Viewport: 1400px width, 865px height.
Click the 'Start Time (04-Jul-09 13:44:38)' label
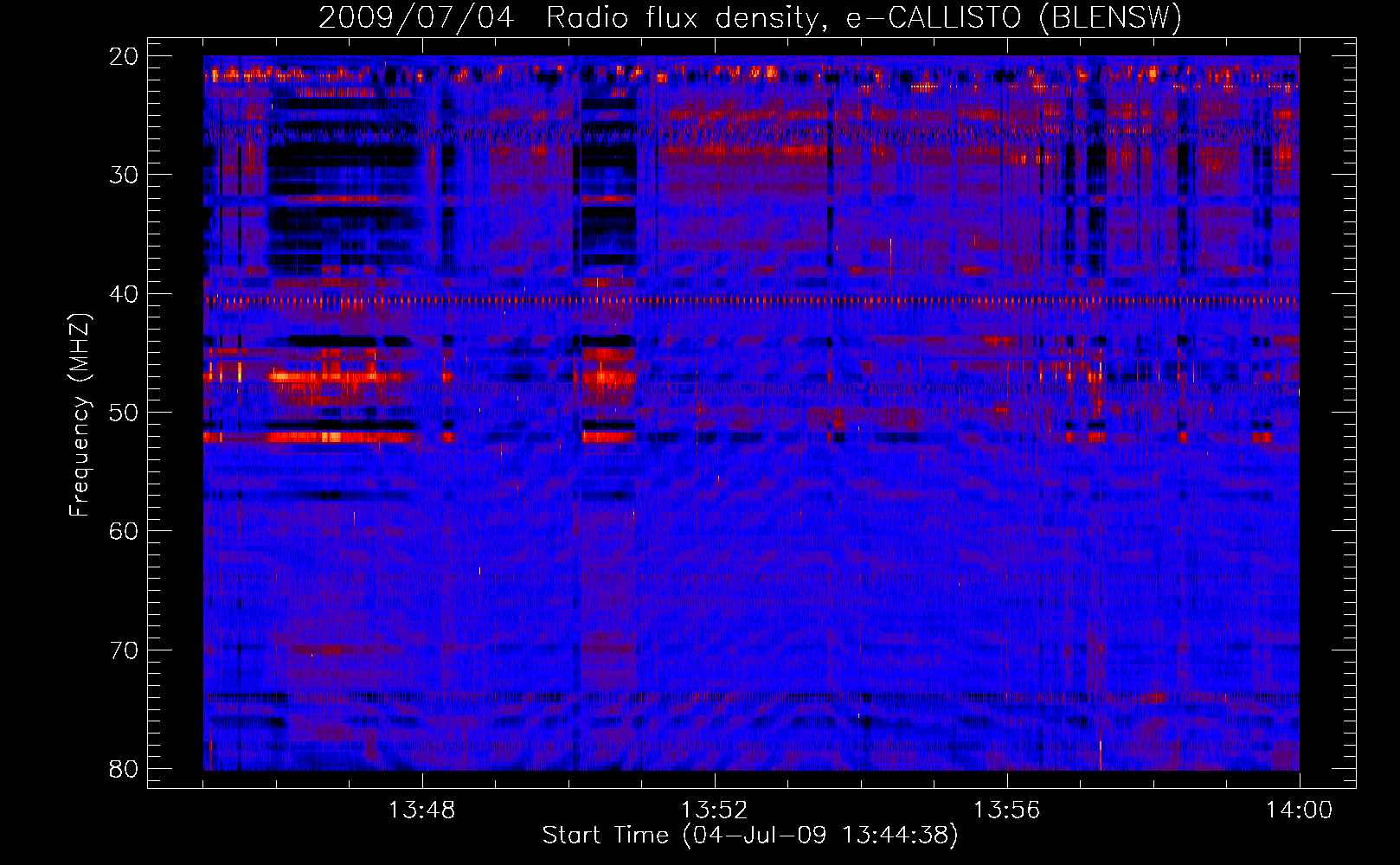750,836
